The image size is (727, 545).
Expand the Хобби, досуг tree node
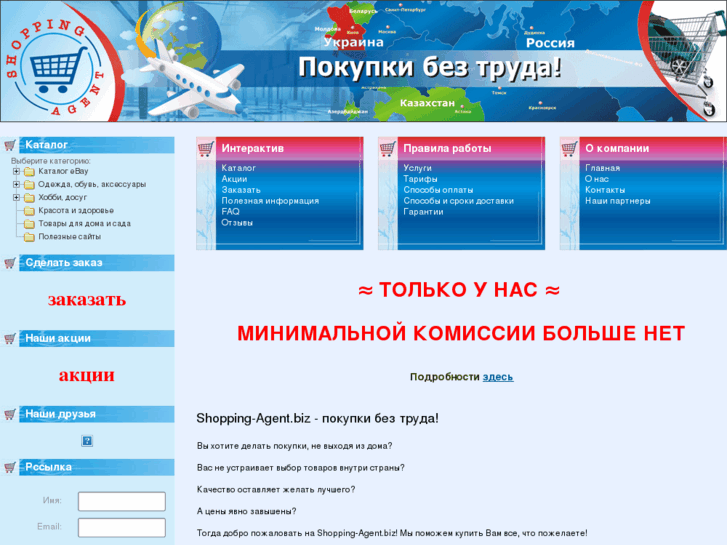point(16,197)
